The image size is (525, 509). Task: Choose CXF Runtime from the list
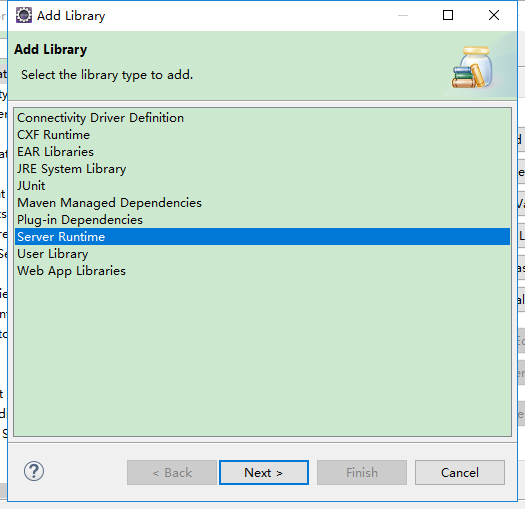[54, 135]
